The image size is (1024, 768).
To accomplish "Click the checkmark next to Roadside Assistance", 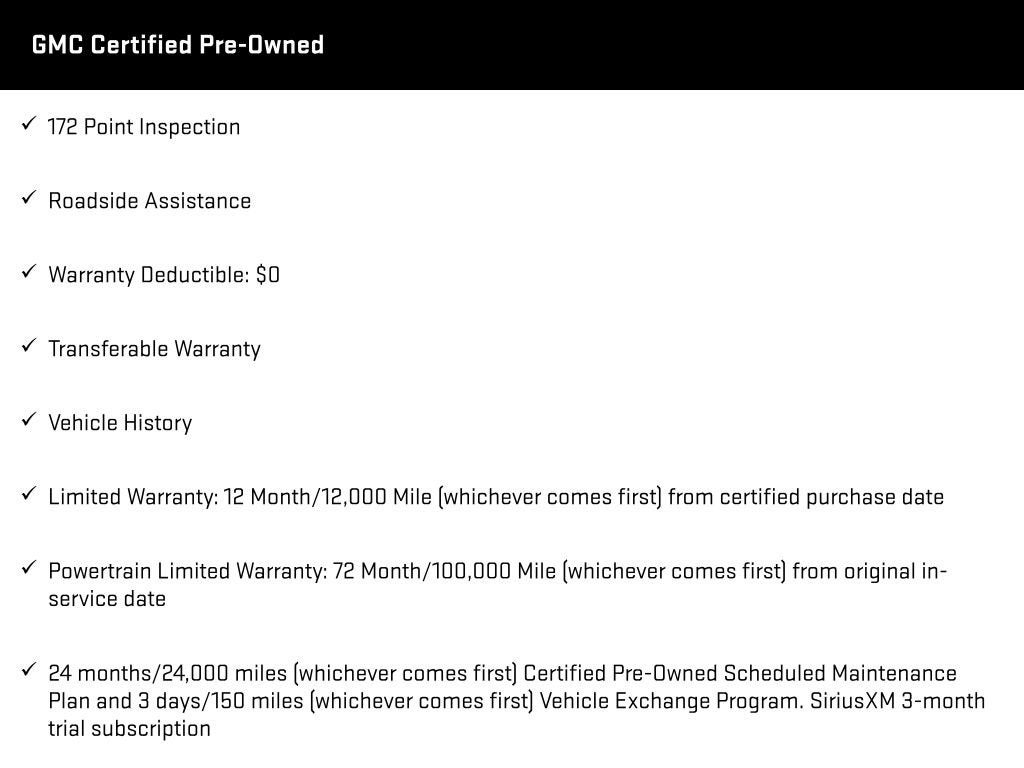I will [28, 199].
